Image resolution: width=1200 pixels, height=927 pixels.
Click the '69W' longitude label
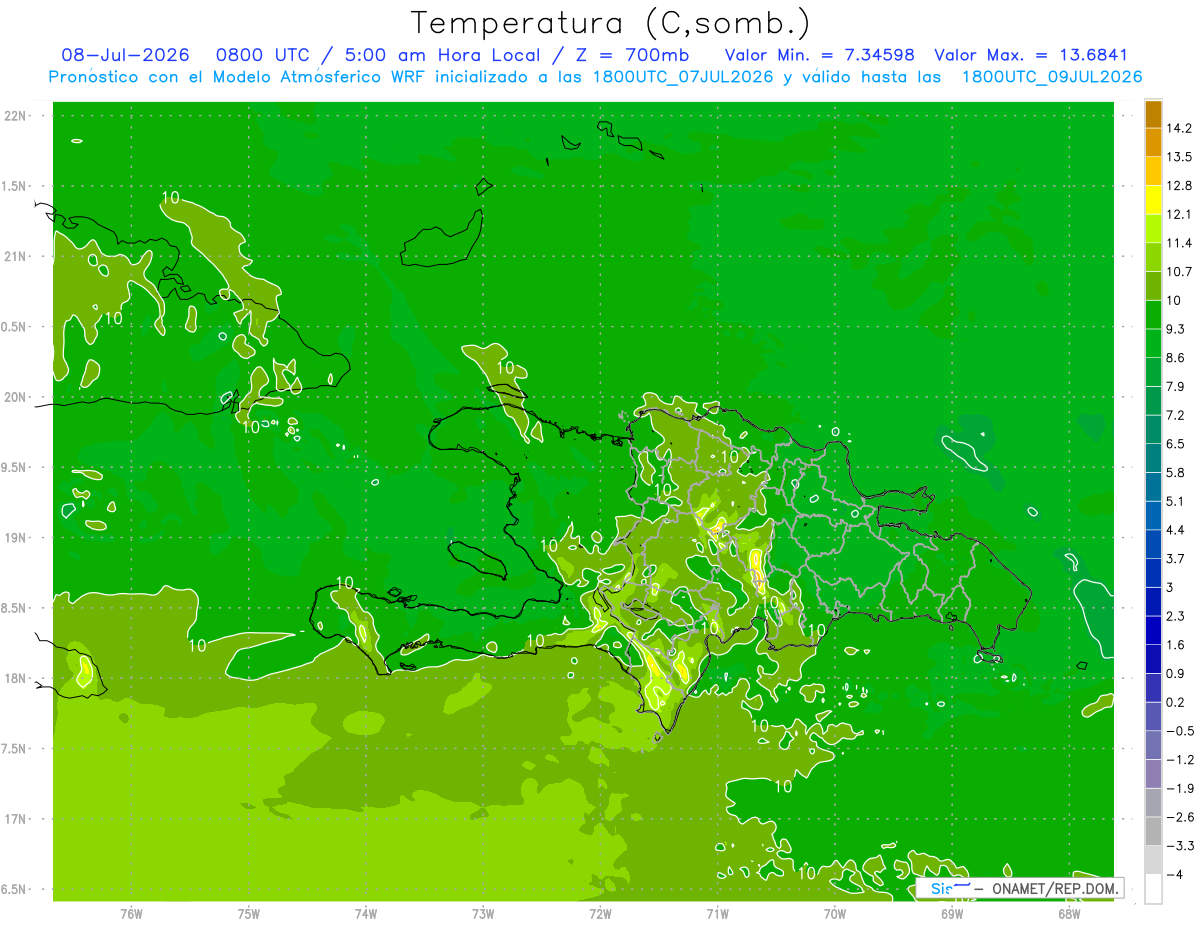[x=952, y=914]
